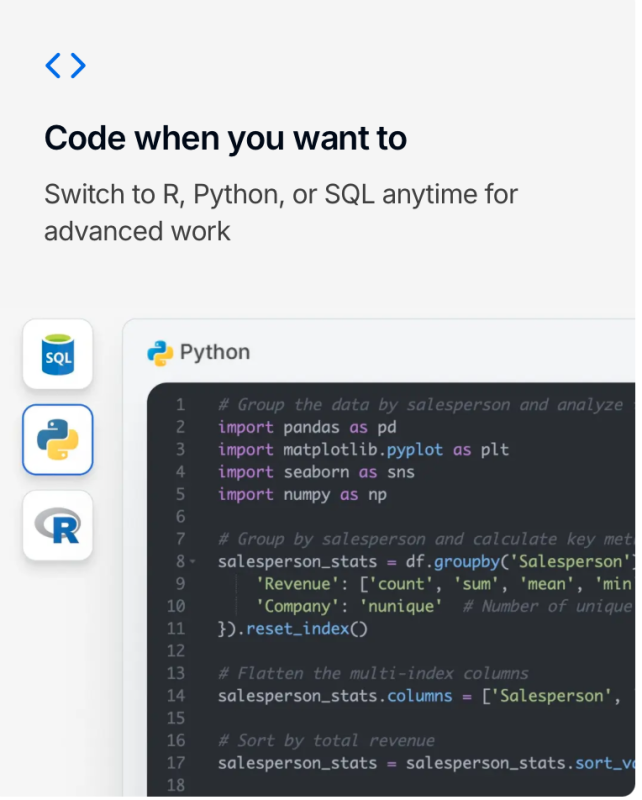Click the "import numpy as np" line

point(303,494)
